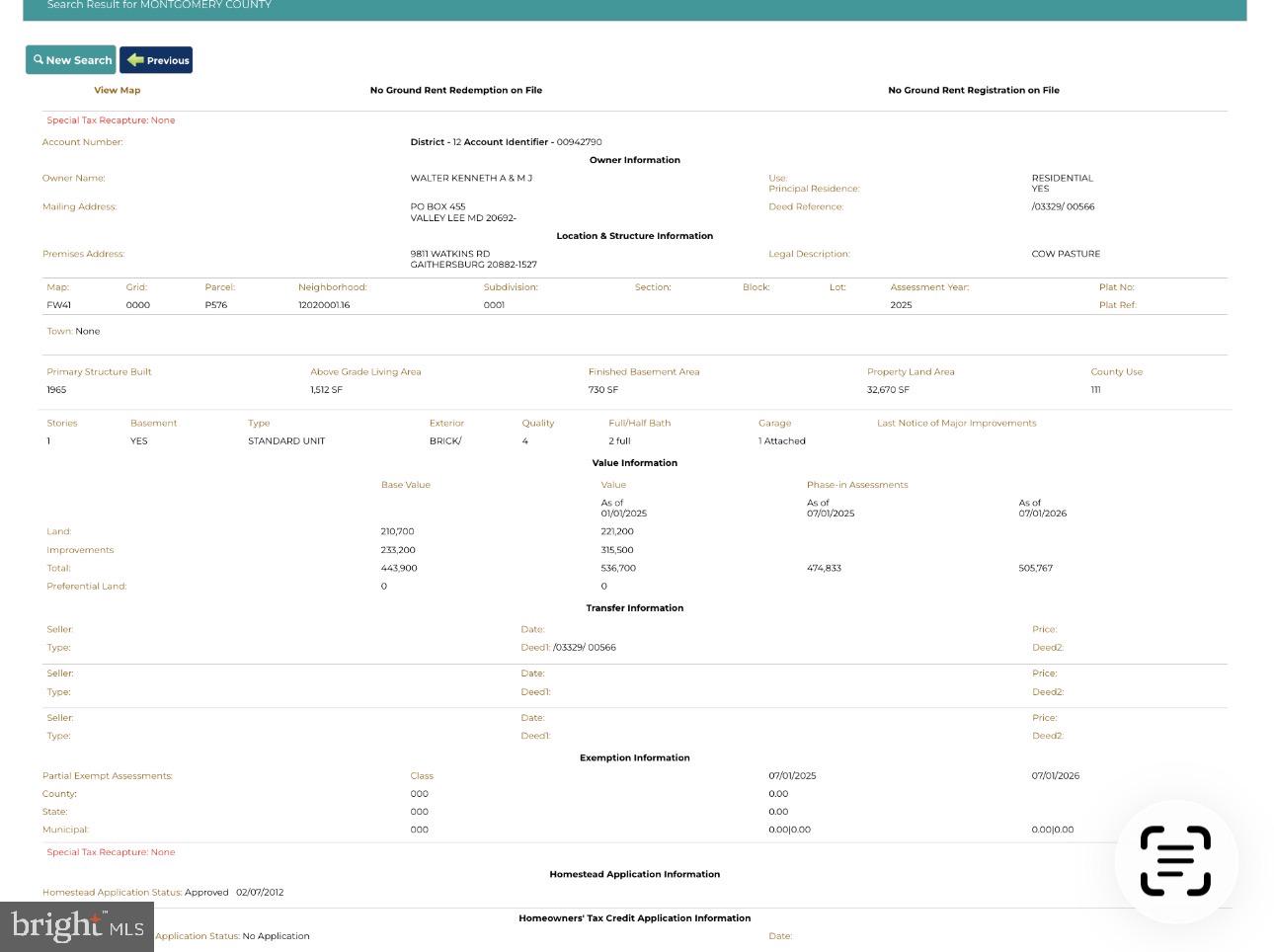1274x952 pixels.
Task: Click the deed reference value in Owner Information
Action: 1063,207
